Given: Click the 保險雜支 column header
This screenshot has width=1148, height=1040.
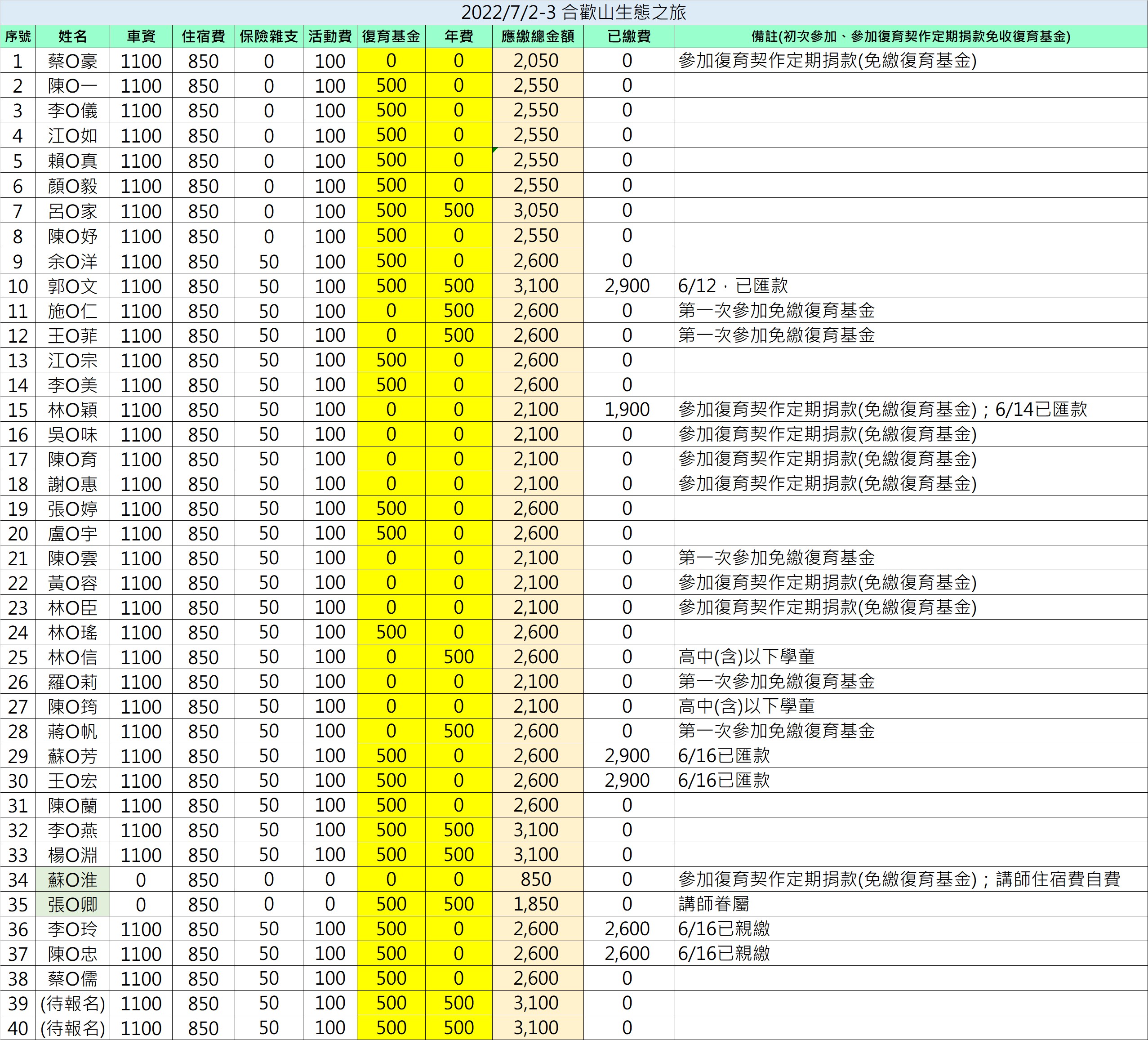Looking at the screenshot, I should (269, 36).
